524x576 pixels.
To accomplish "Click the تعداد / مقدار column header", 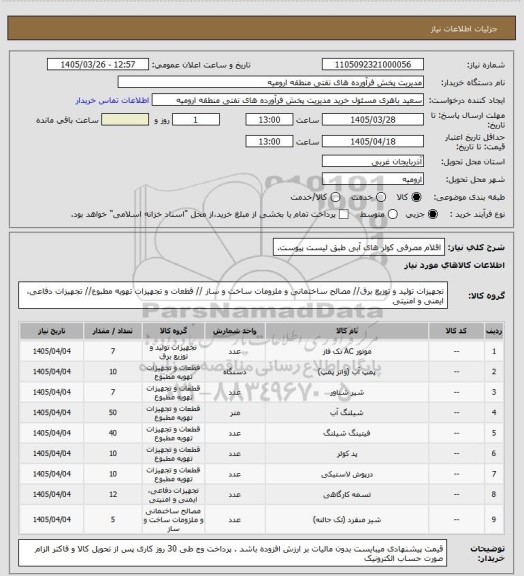I will coord(113,331).
